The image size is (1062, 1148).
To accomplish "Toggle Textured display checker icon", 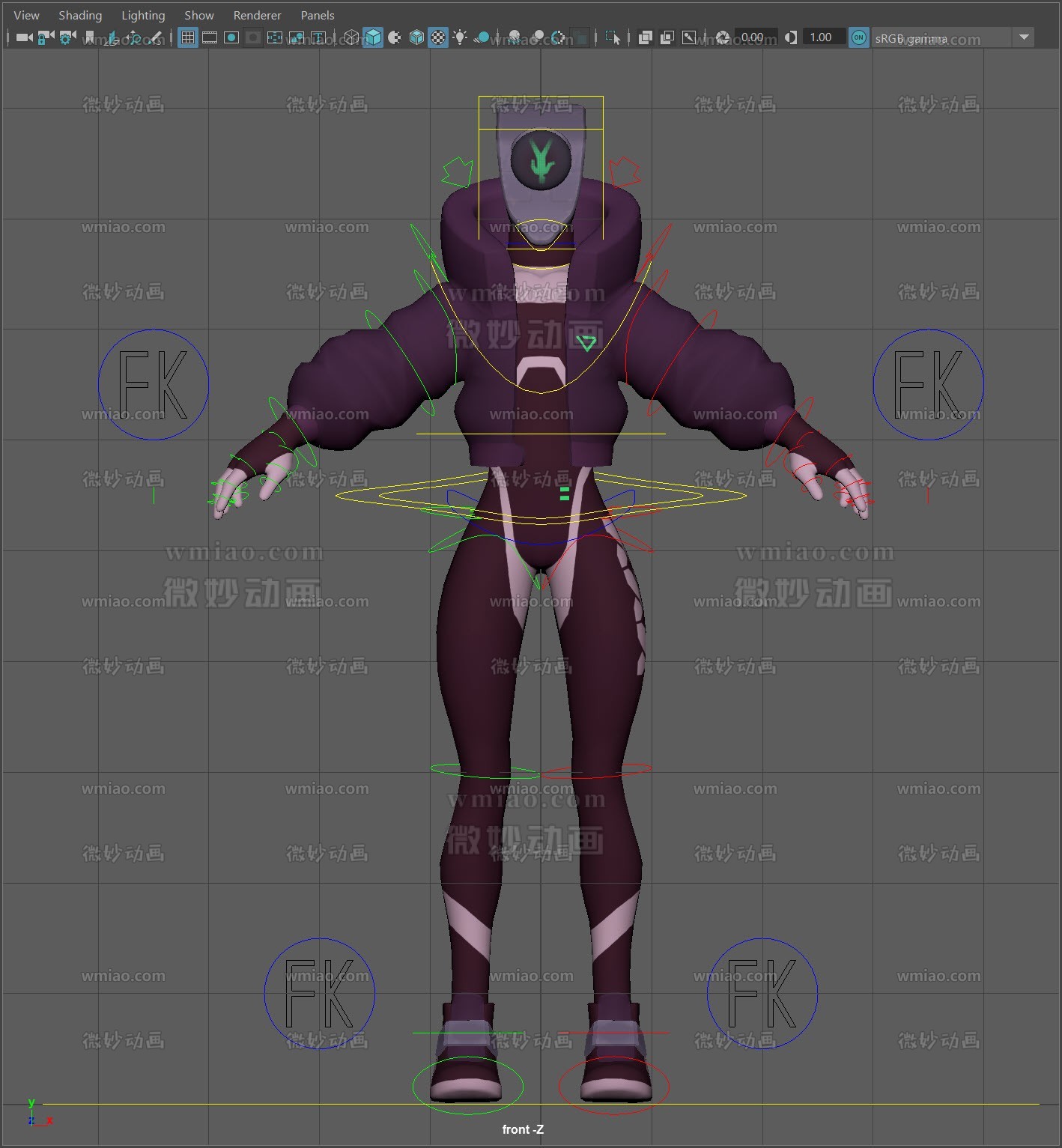I will pyautogui.click(x=438, y=37).
